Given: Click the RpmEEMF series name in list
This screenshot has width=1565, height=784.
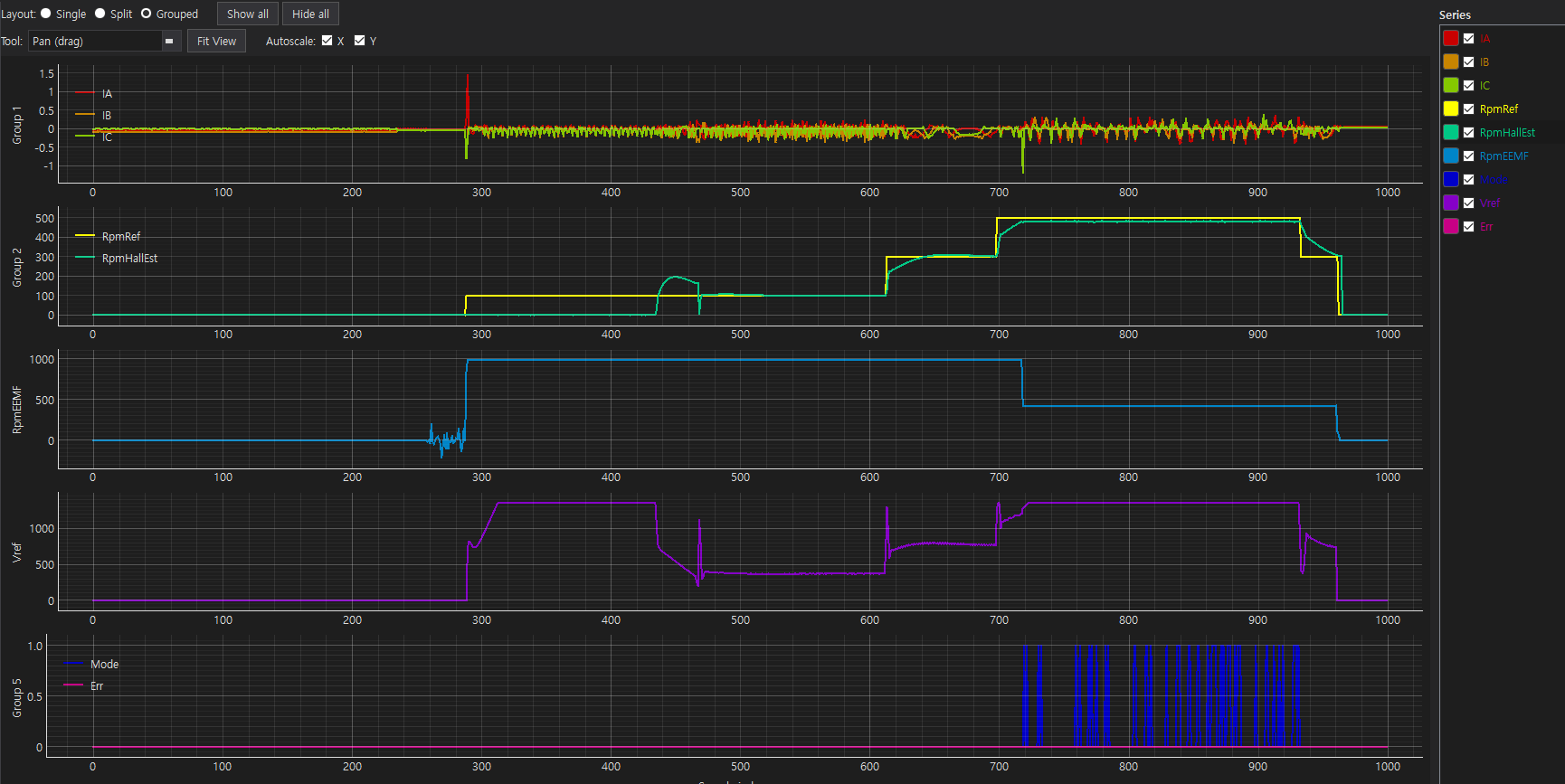Looking at the screenshot, I should (x=1504, y=156).
